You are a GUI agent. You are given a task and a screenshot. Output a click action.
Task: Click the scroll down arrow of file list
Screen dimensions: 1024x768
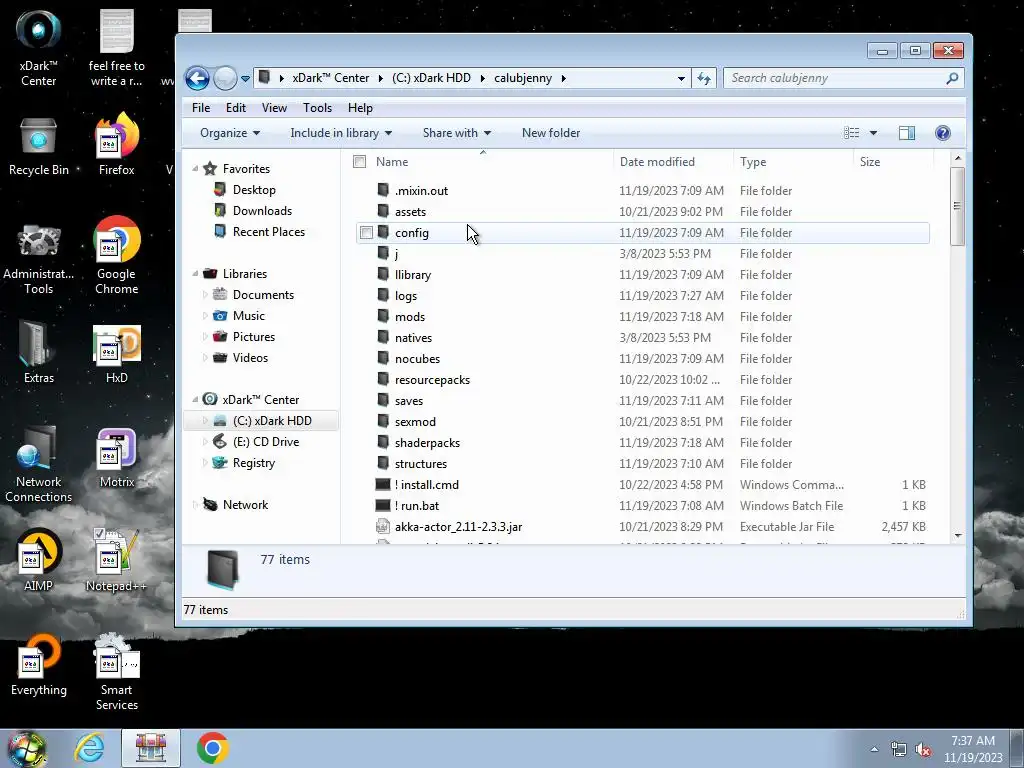[957, 536]
